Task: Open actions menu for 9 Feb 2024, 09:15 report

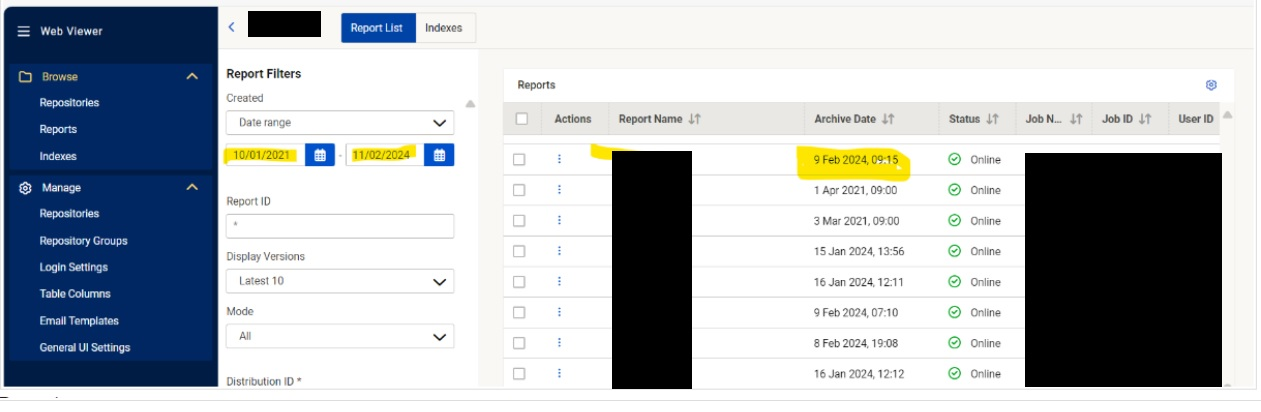Action: pyautogui.click(x=559, y=159)
